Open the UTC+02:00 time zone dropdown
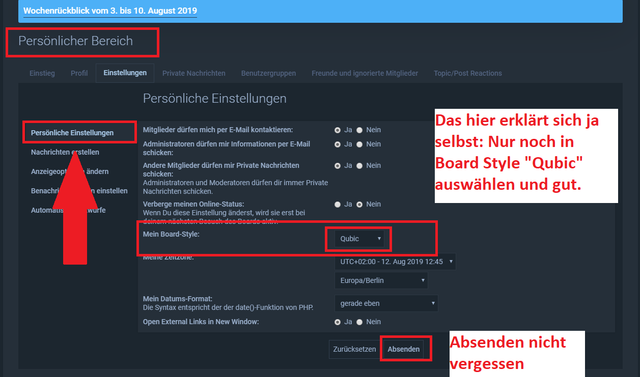This screenshot has height=377, width=640. [x=395, y=262]
